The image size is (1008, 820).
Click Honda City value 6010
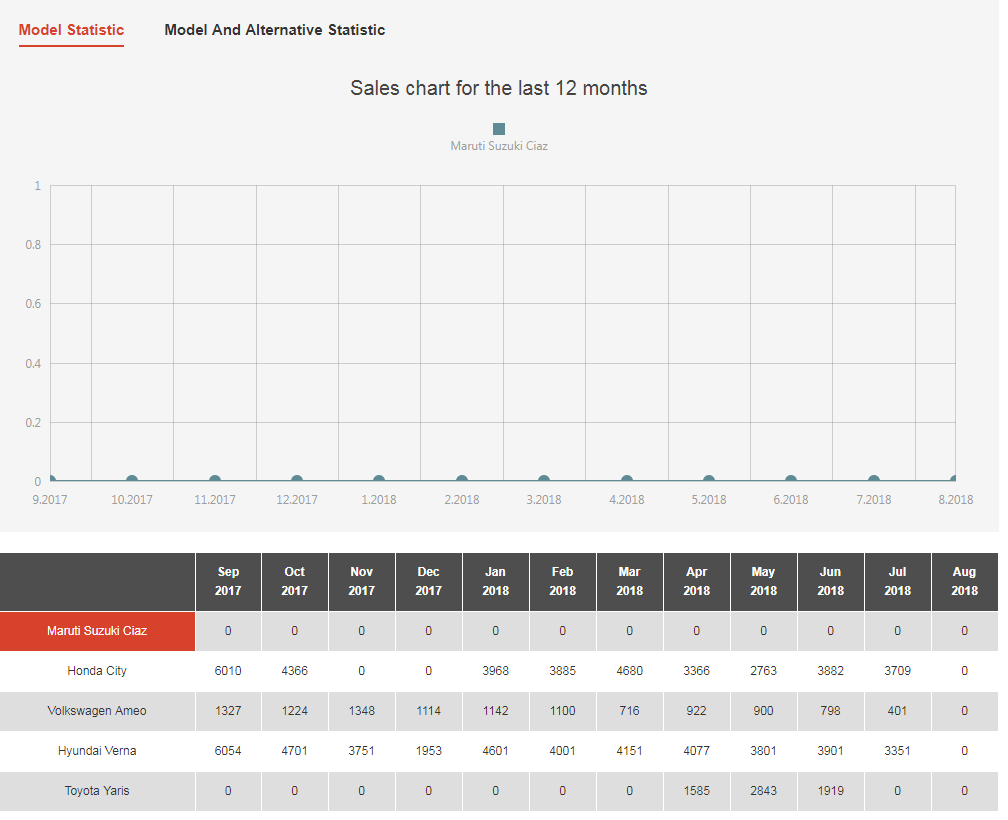pyautogui.click(x=228, y=671)
